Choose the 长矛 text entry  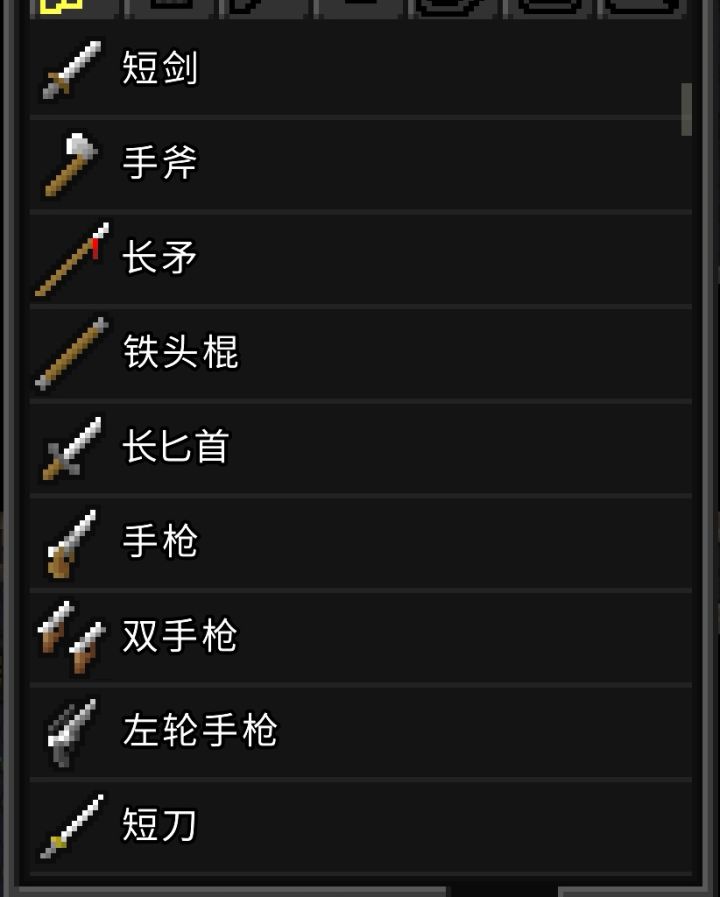(x=160, y=257)
